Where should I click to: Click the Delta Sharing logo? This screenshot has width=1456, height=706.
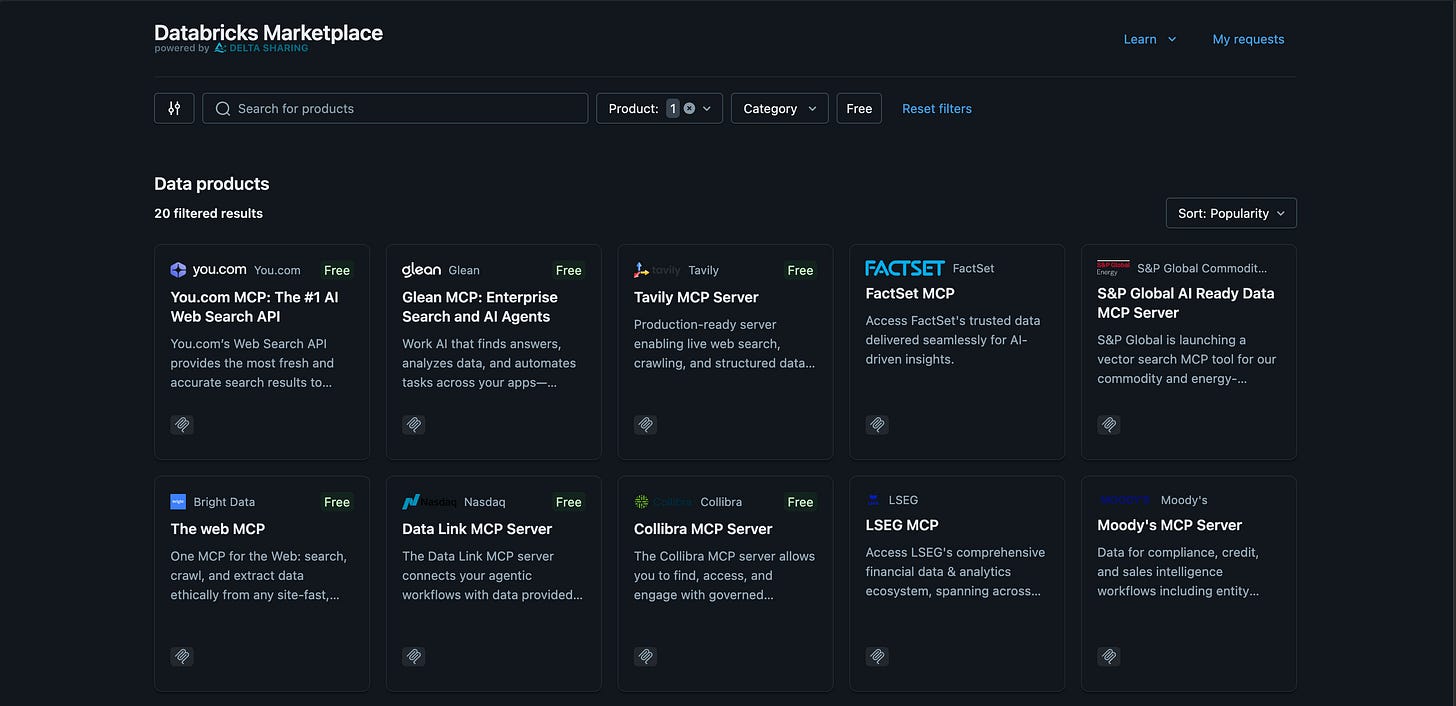(261, 48)
